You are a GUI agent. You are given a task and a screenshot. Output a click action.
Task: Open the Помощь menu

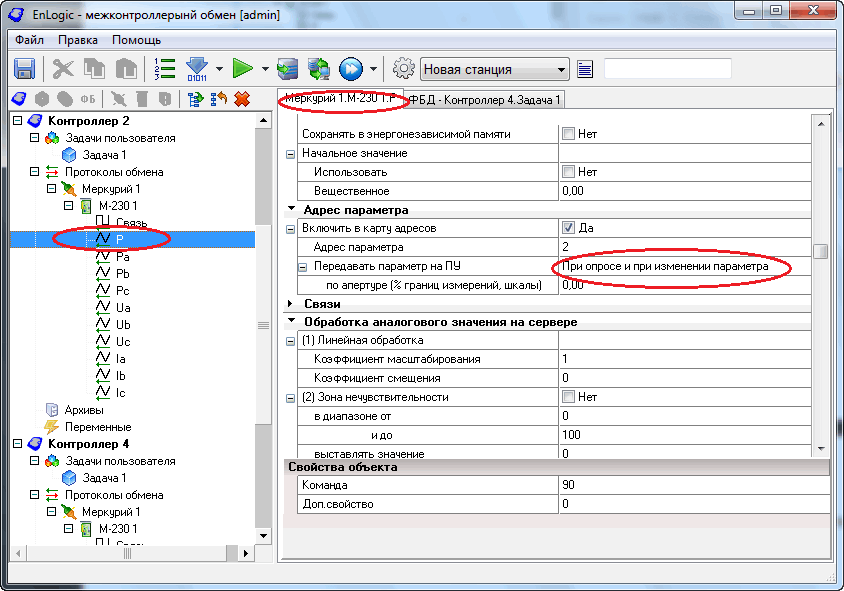[136, 40]
